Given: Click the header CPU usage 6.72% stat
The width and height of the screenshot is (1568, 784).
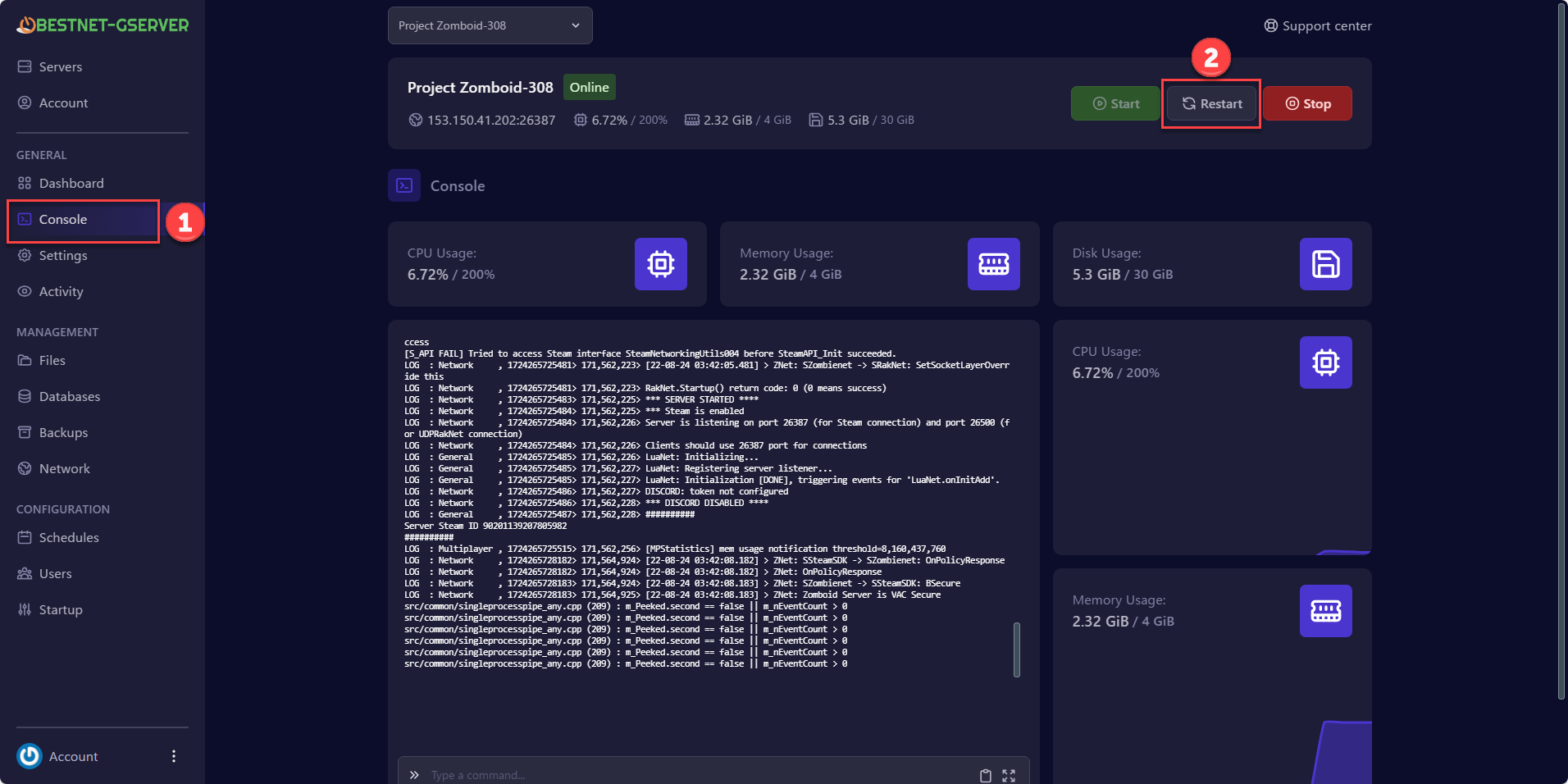Looking at the screenshot, I should 621,120.
